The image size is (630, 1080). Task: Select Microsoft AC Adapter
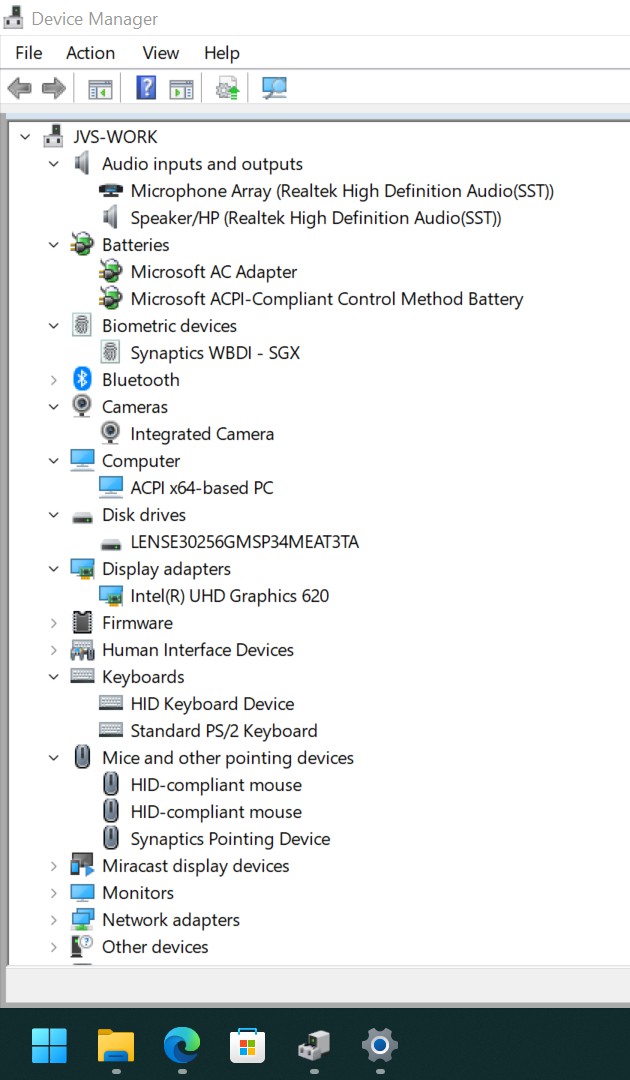213,271
